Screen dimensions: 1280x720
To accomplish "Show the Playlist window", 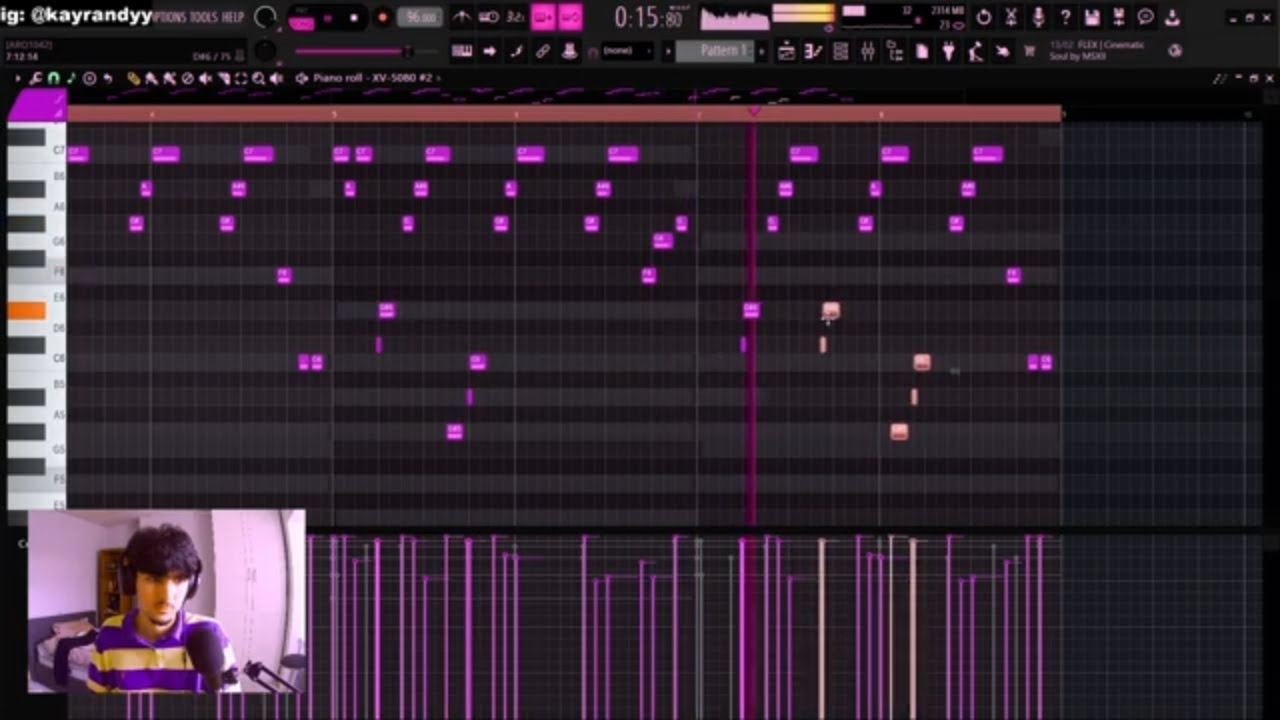I will tap(787, 51).
